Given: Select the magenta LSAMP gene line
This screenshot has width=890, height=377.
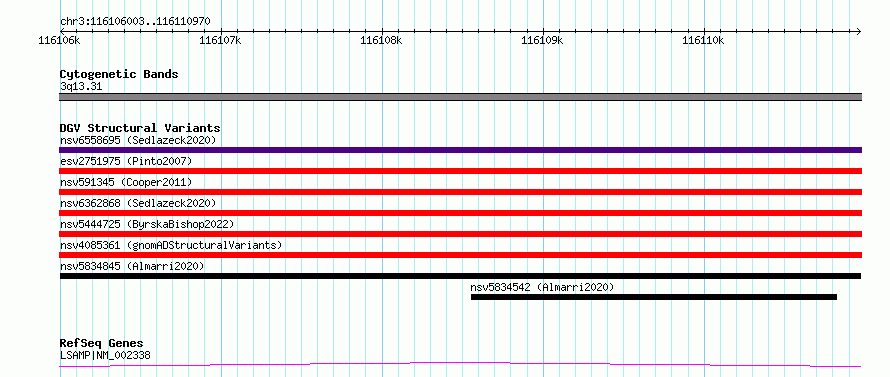Looking at the screenshot, I should (x=460, y=365).
